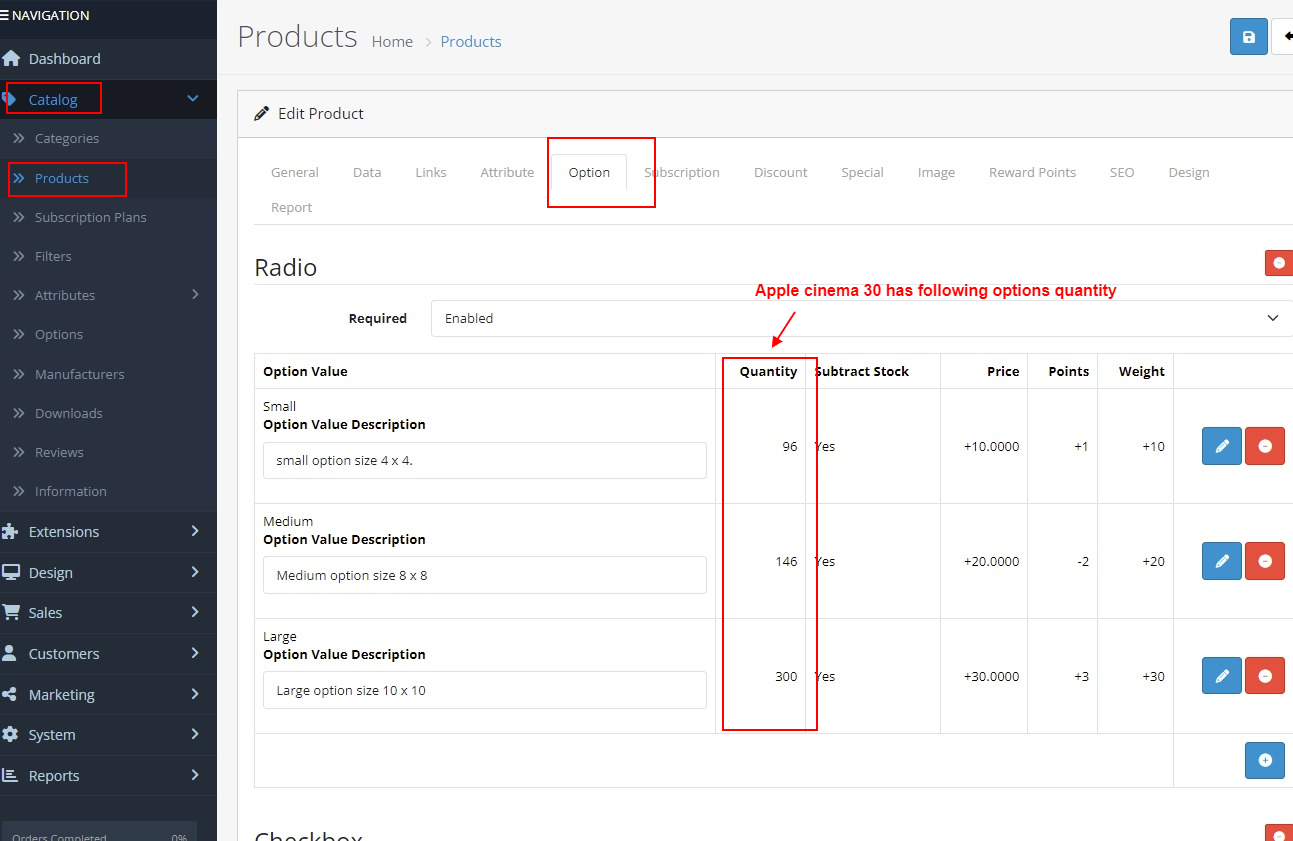Open the Design tab in the product tabs
Viewport: 1293px width, 841px height.
coord(1189,172)
